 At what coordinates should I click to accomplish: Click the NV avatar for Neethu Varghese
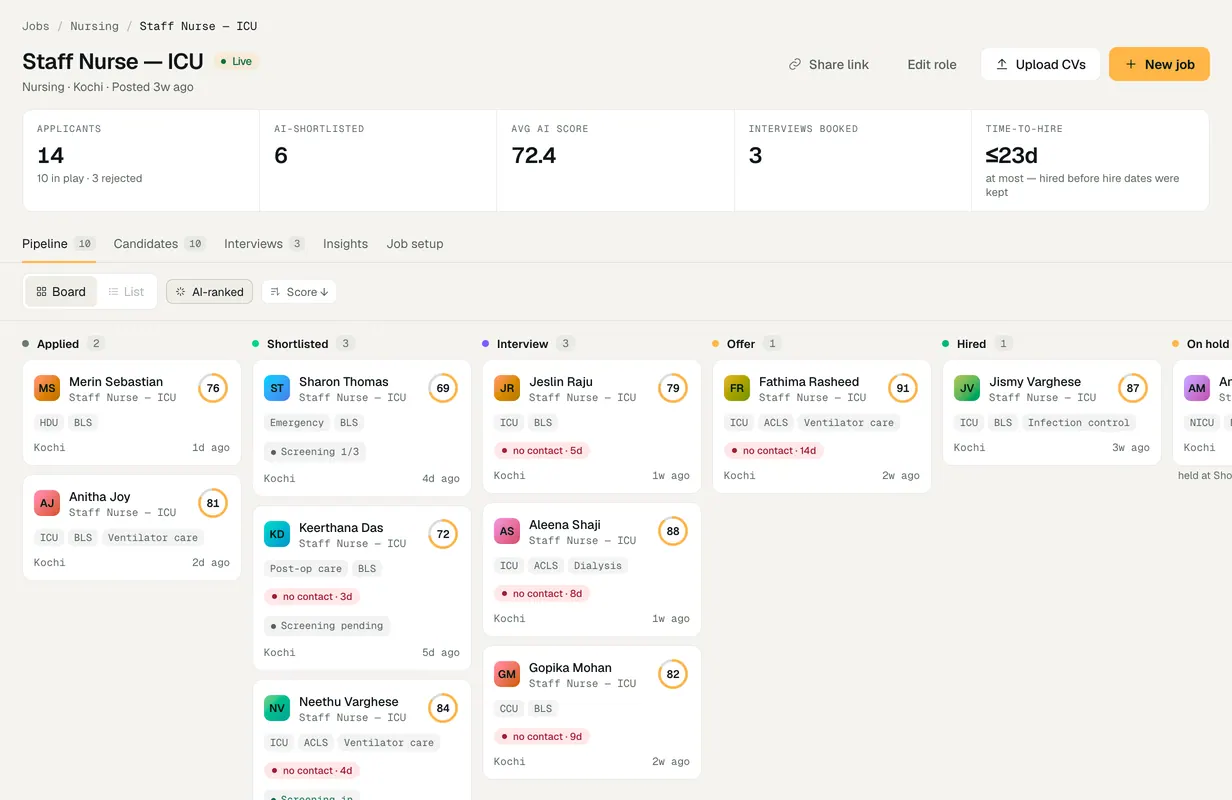pos(277,708)
